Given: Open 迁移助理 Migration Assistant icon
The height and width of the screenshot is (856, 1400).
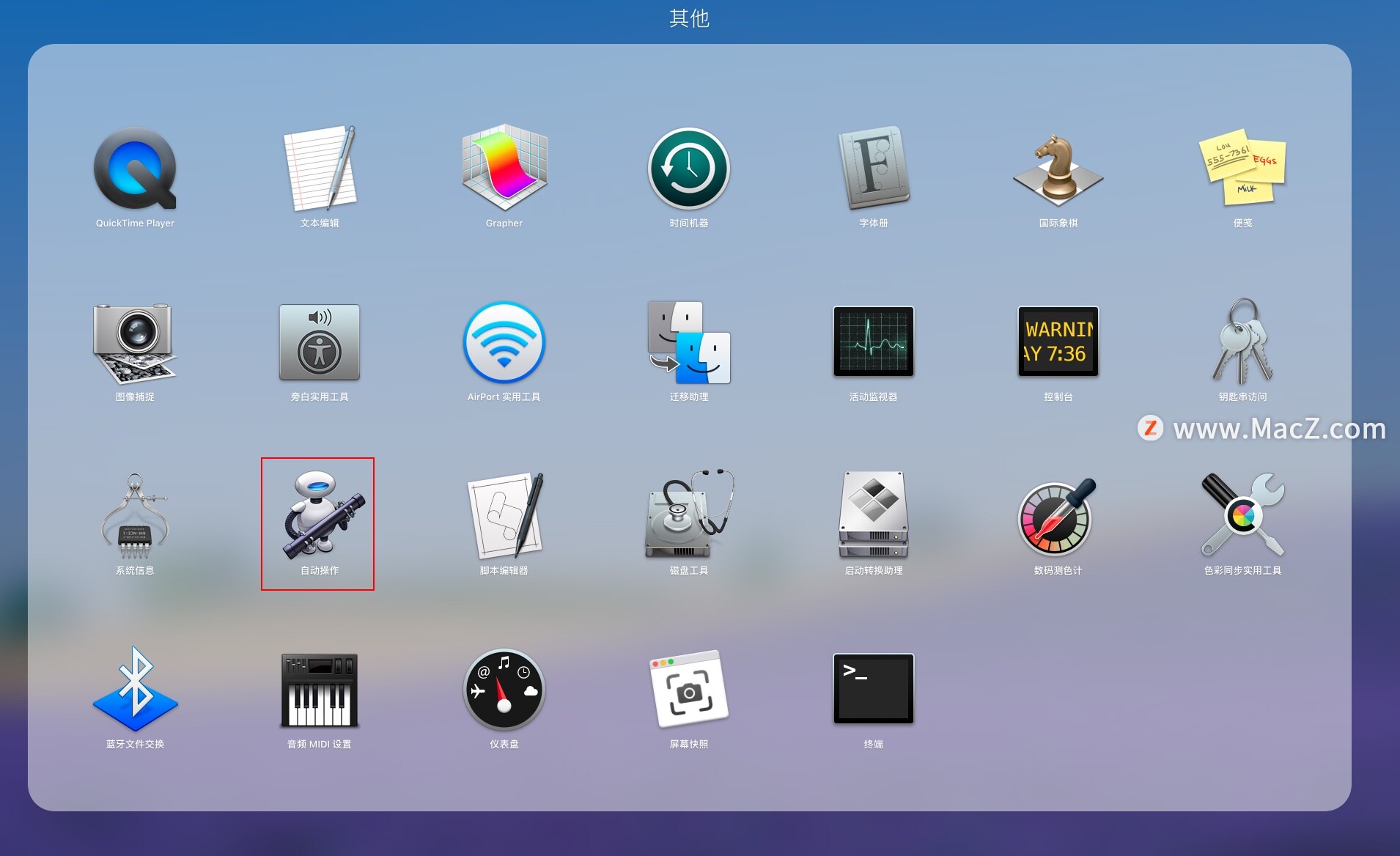Looking at the screenshot, I should click(x=689, y=342).
